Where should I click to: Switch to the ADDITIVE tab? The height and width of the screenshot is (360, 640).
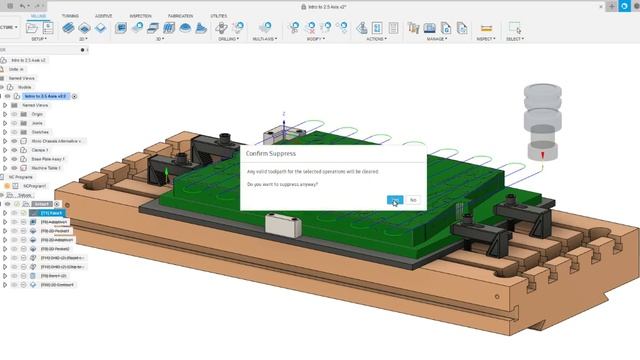point(104,16)
